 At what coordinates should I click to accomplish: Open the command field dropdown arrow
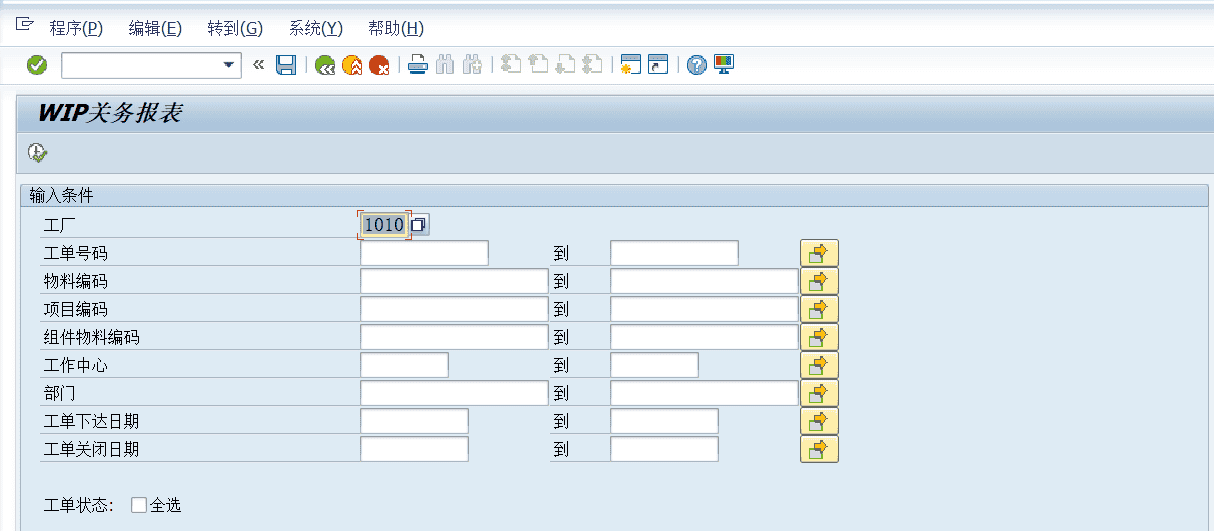point(228,65)
